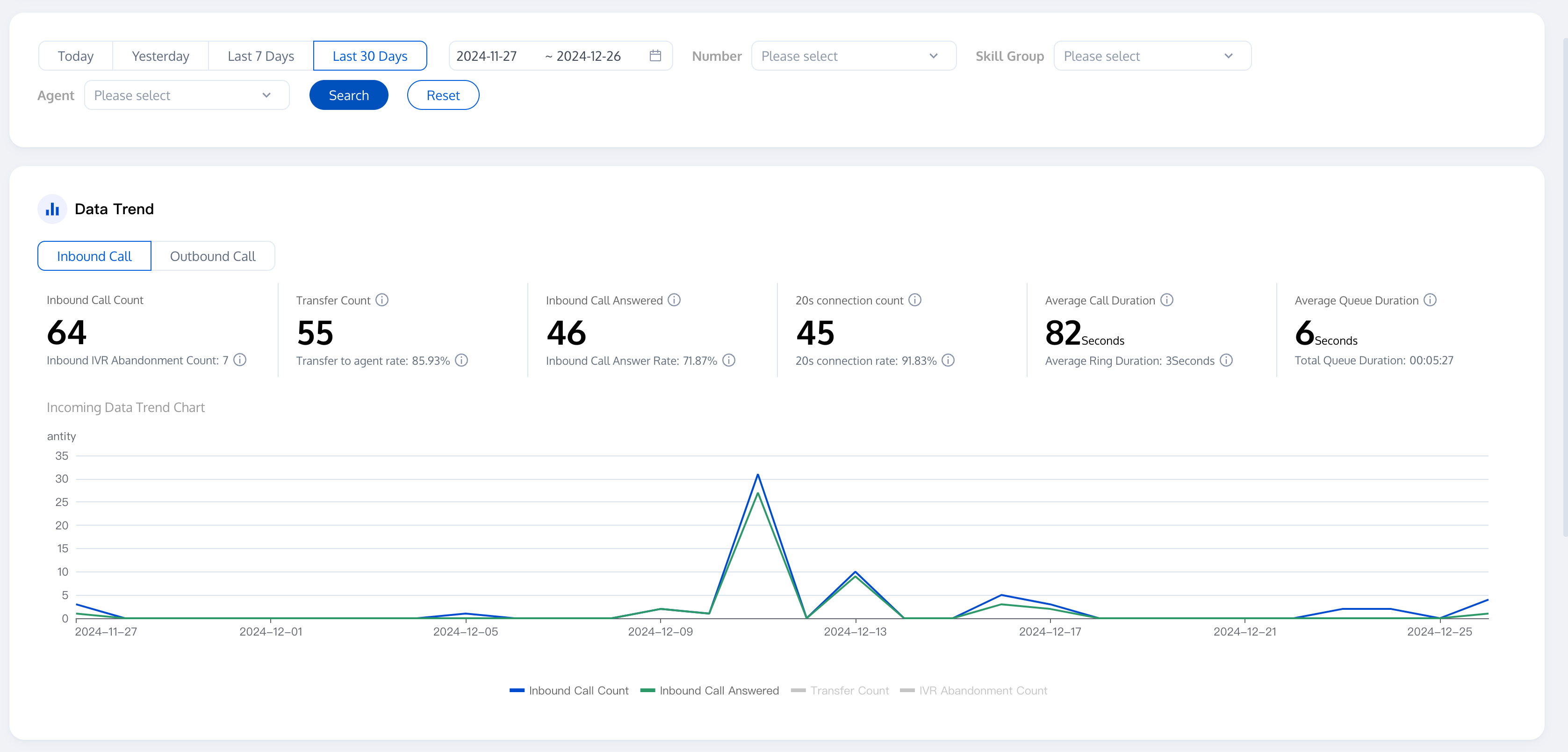The width and height of the screenshot is (1568, 752).
Task: Switch to the Outbound Call tab
Action: [212, 256]
